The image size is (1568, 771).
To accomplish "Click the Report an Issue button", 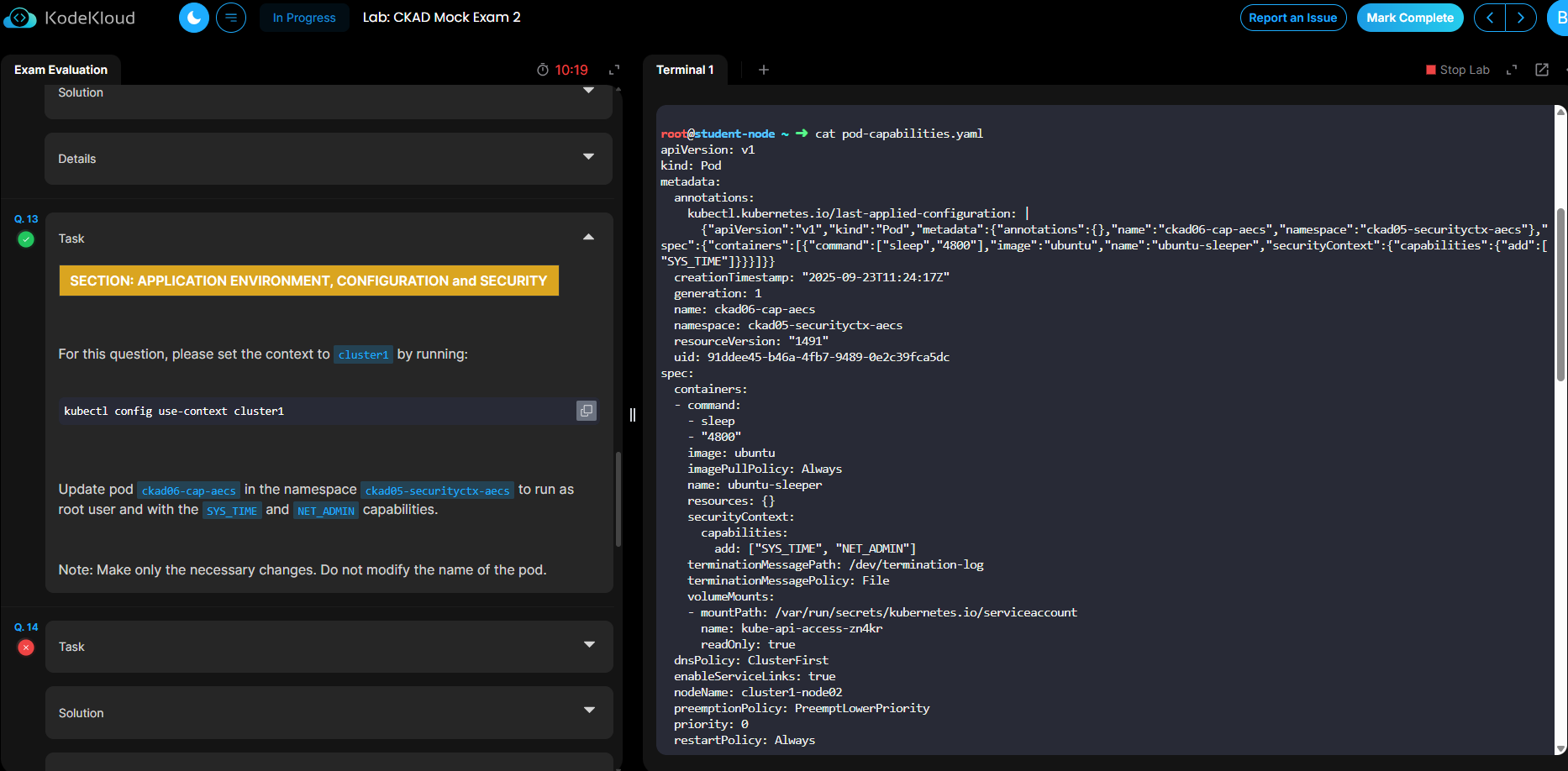I will pos(1292,18).
